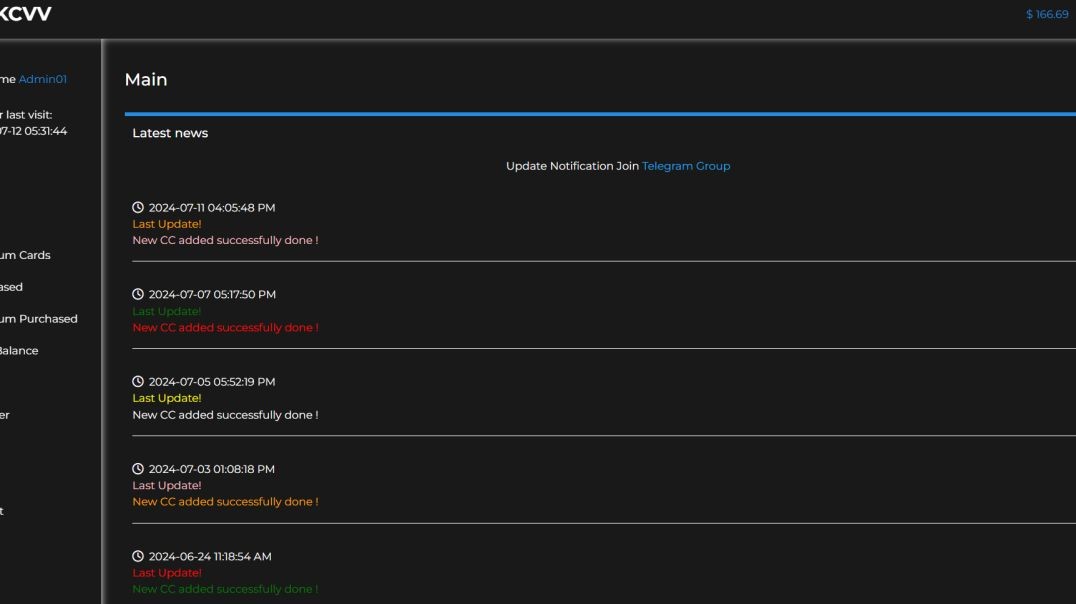The height and width of the screenshot is (604, 1076).
Task: Open the sidebar item ending in 'ased'
Action: click(x=11, y=287)
